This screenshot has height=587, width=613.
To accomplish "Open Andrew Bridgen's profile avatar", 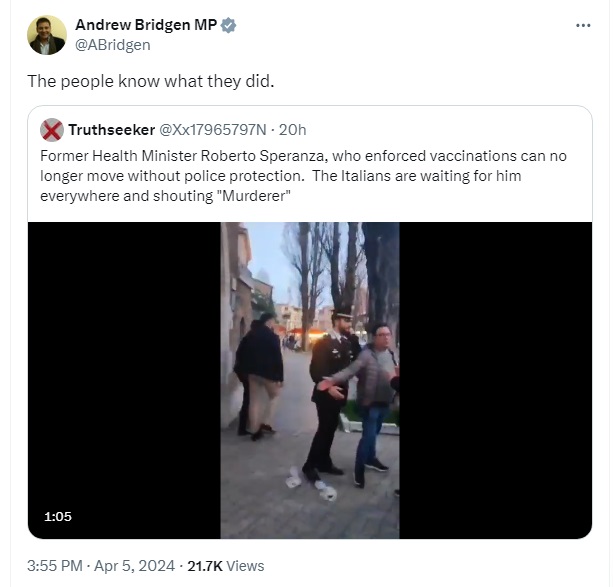I will click(47, 35).
